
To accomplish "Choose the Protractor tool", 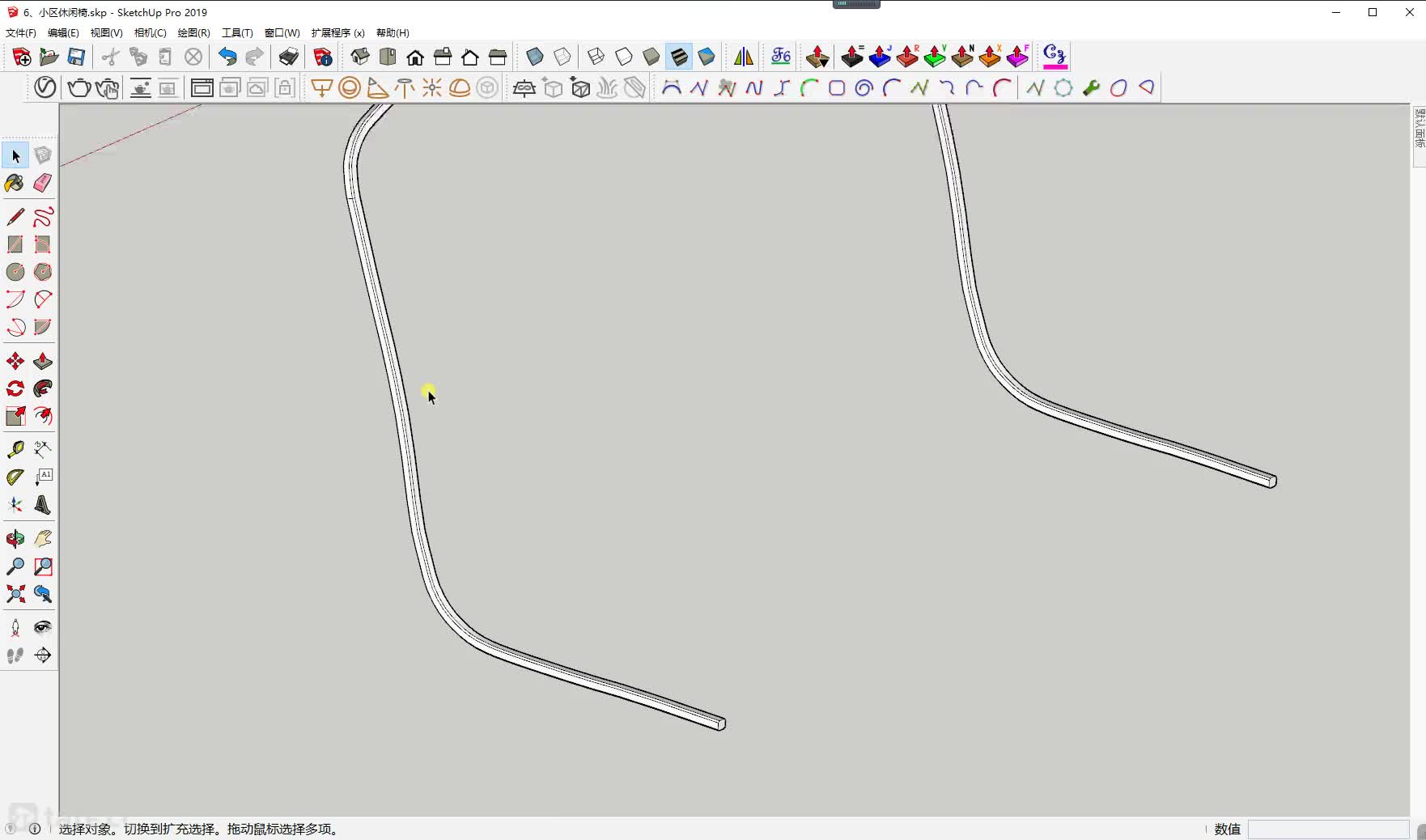I will click(15, 477).
